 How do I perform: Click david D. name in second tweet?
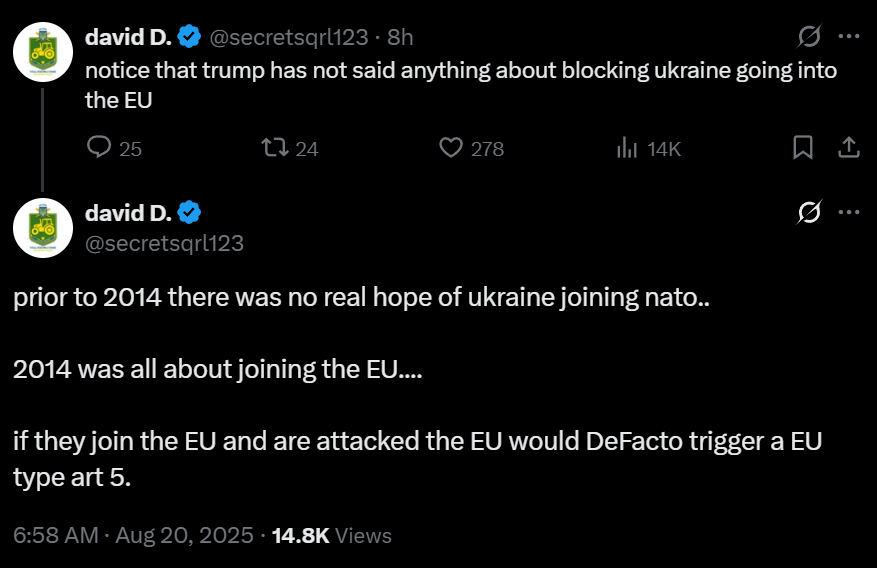pyautogui.click(x=128, y=212)
